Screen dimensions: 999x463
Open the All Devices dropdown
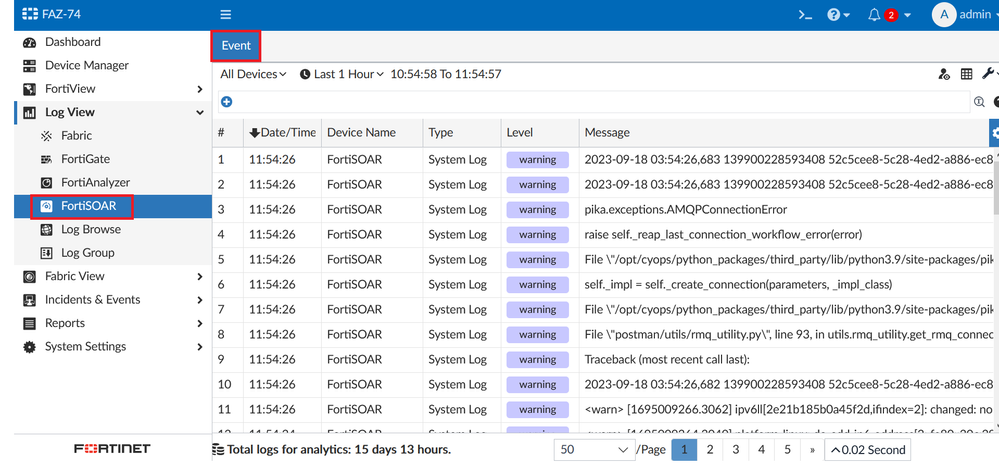(x=254, y=75)
